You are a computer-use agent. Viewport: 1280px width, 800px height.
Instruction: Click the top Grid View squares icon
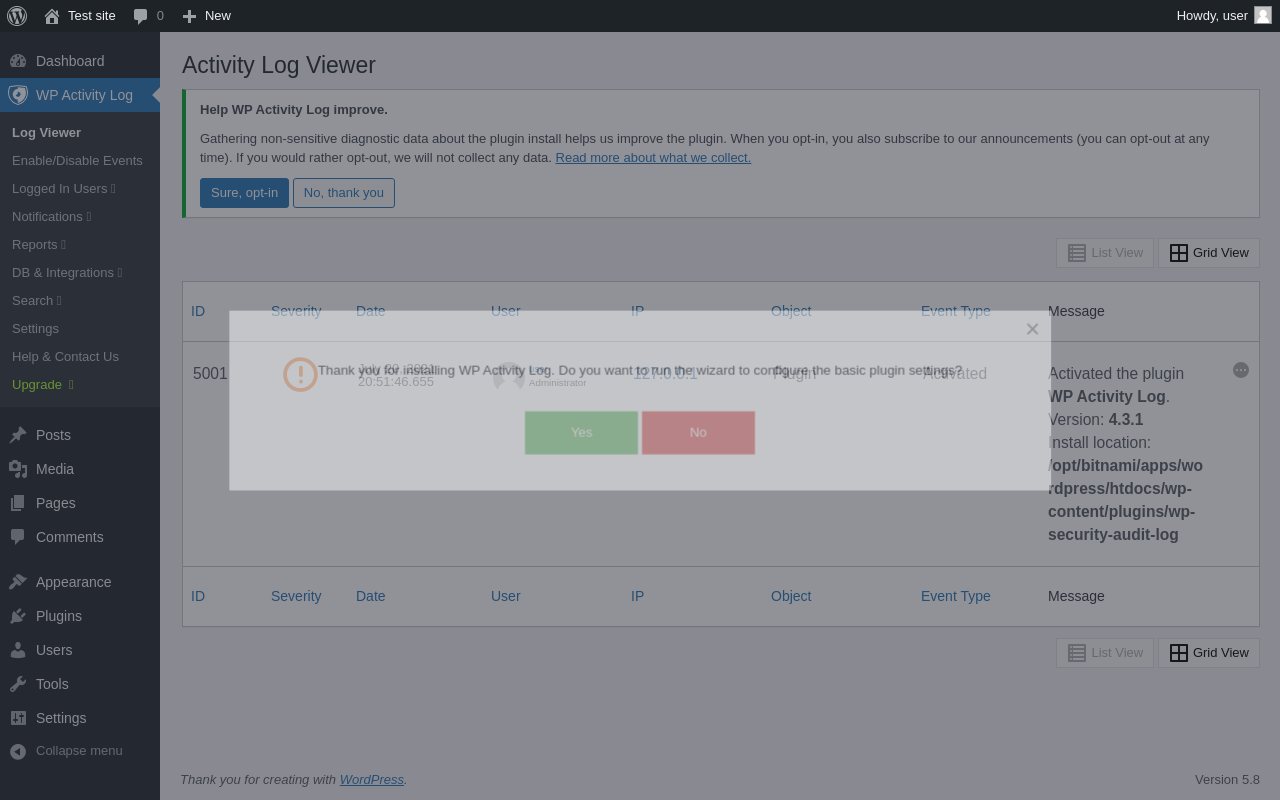pos(1179,253)
